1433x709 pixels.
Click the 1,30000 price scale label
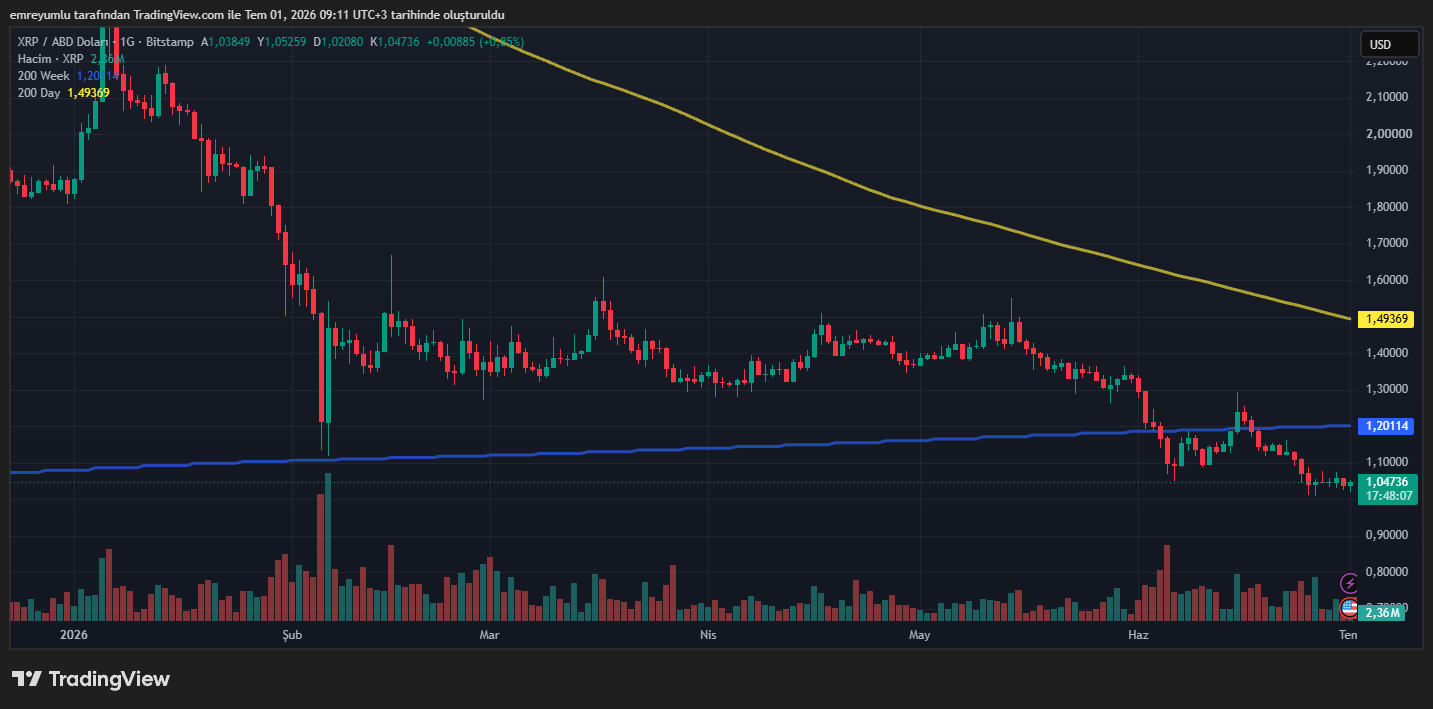click(x=1388, y=389)
